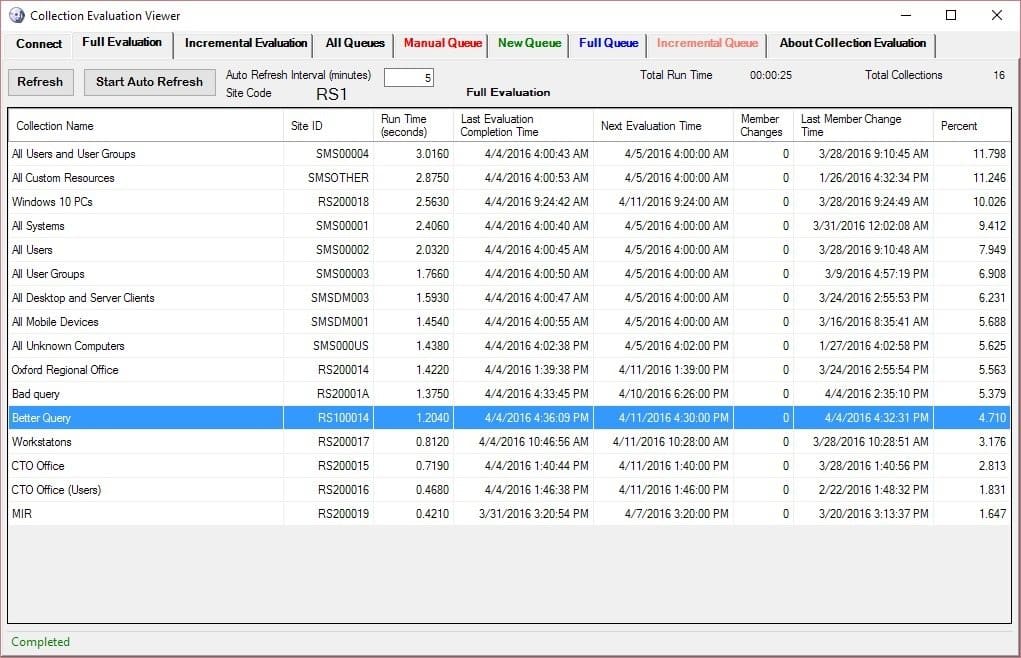Image resolution: width=1021 pixels, height=658 pixels.
Task: Select the MIR collection row
Action: (x=509, y=514)
